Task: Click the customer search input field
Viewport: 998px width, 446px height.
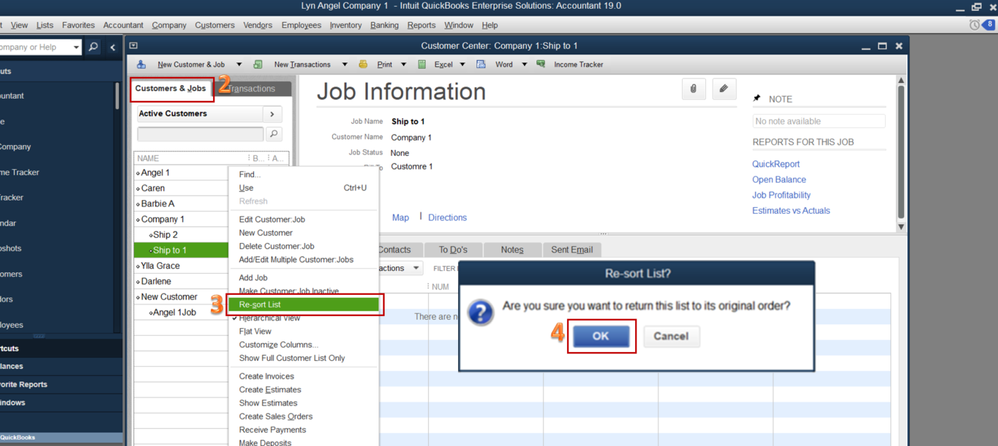Action: point(200,134)
